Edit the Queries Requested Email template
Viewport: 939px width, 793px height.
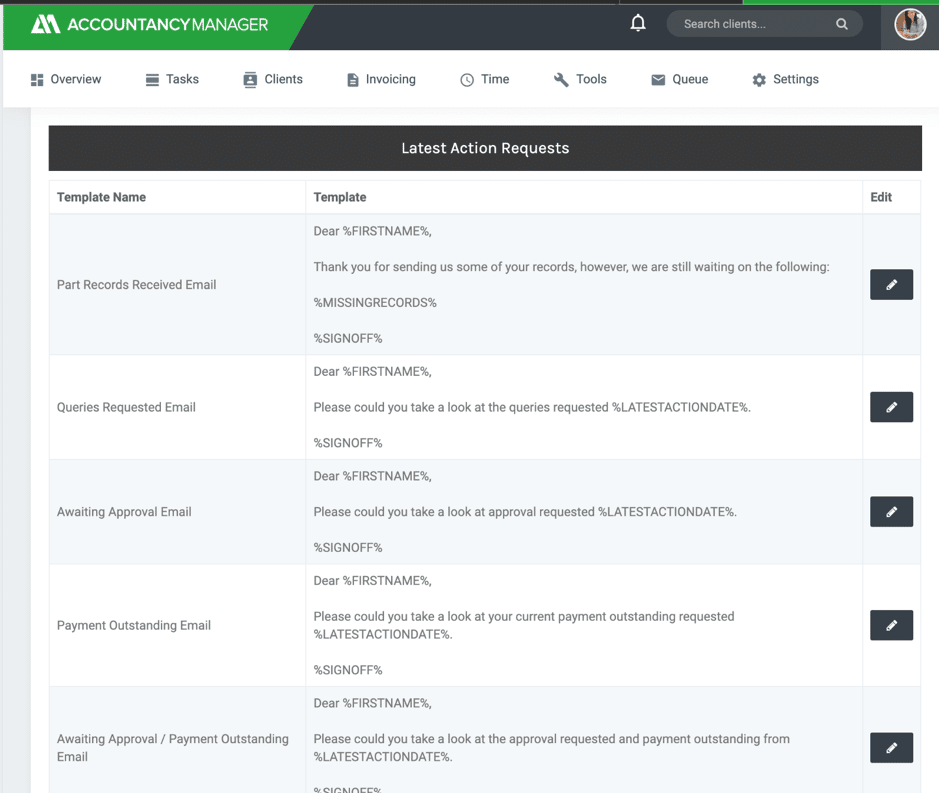pyautogui.click(x=891, y=407)
